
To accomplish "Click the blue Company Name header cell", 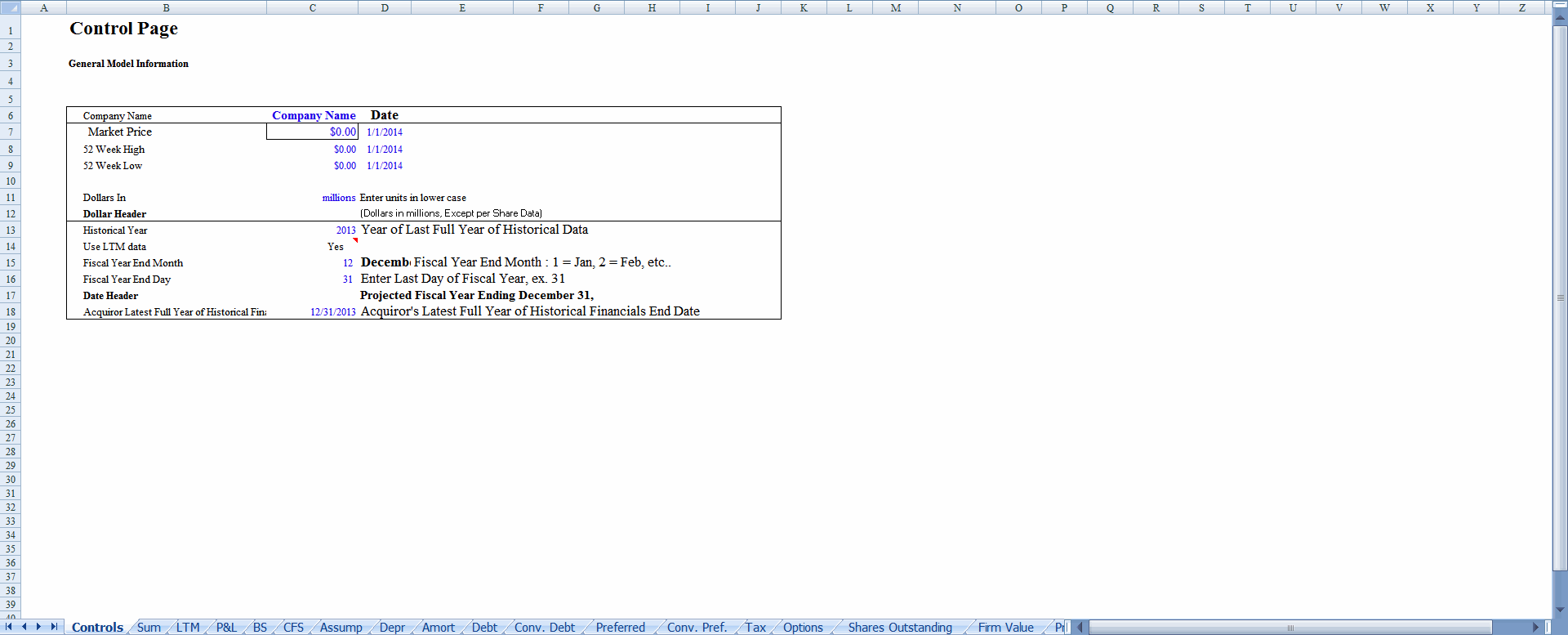I will [x=314, y=115].
